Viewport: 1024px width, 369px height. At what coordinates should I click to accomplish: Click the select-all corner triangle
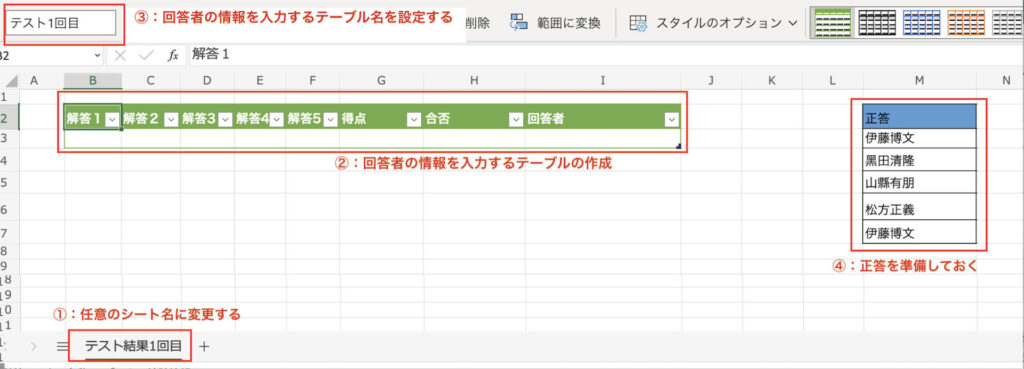coord(12,81)
